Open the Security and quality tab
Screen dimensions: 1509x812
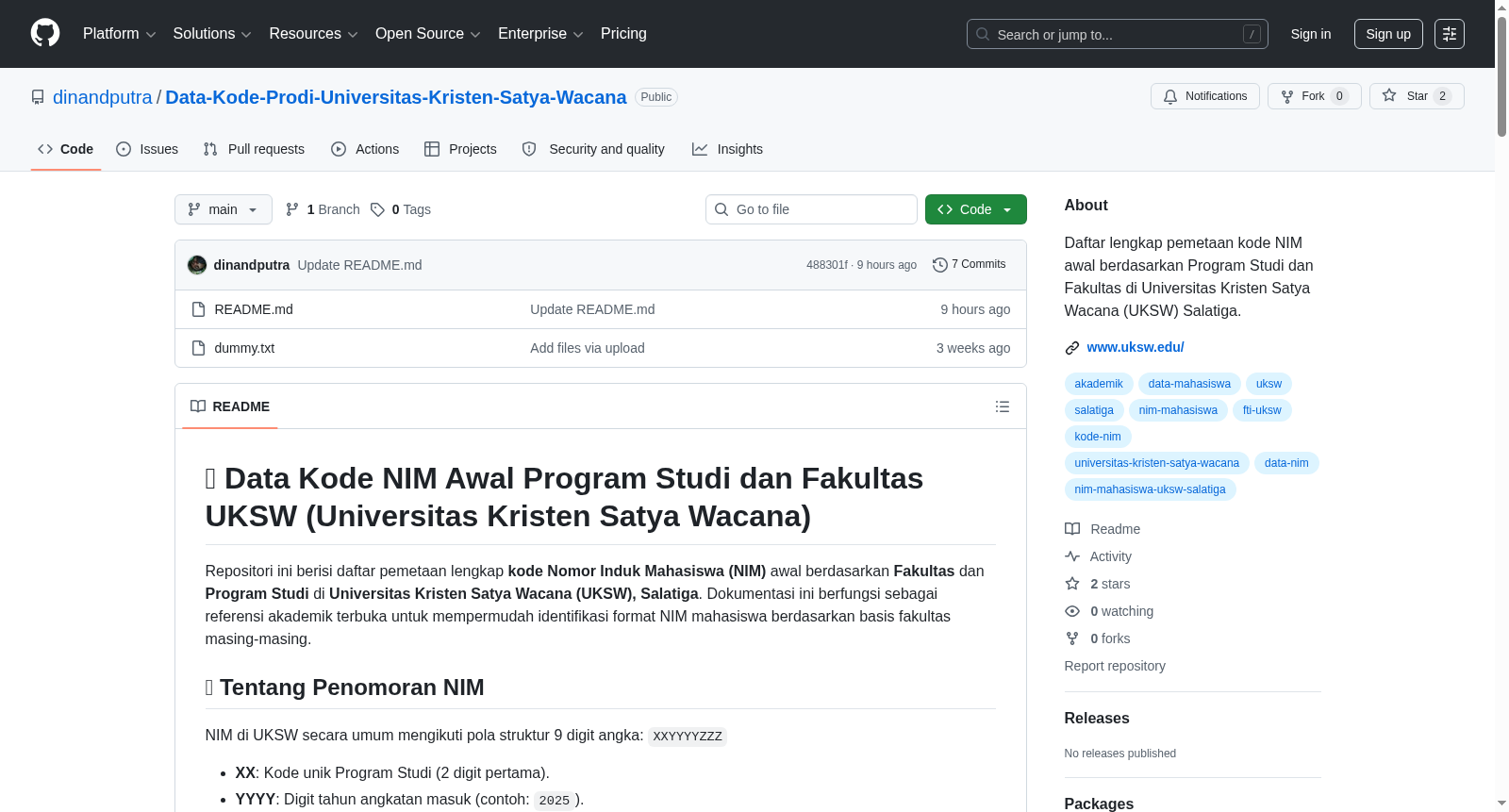click(593, 149)
